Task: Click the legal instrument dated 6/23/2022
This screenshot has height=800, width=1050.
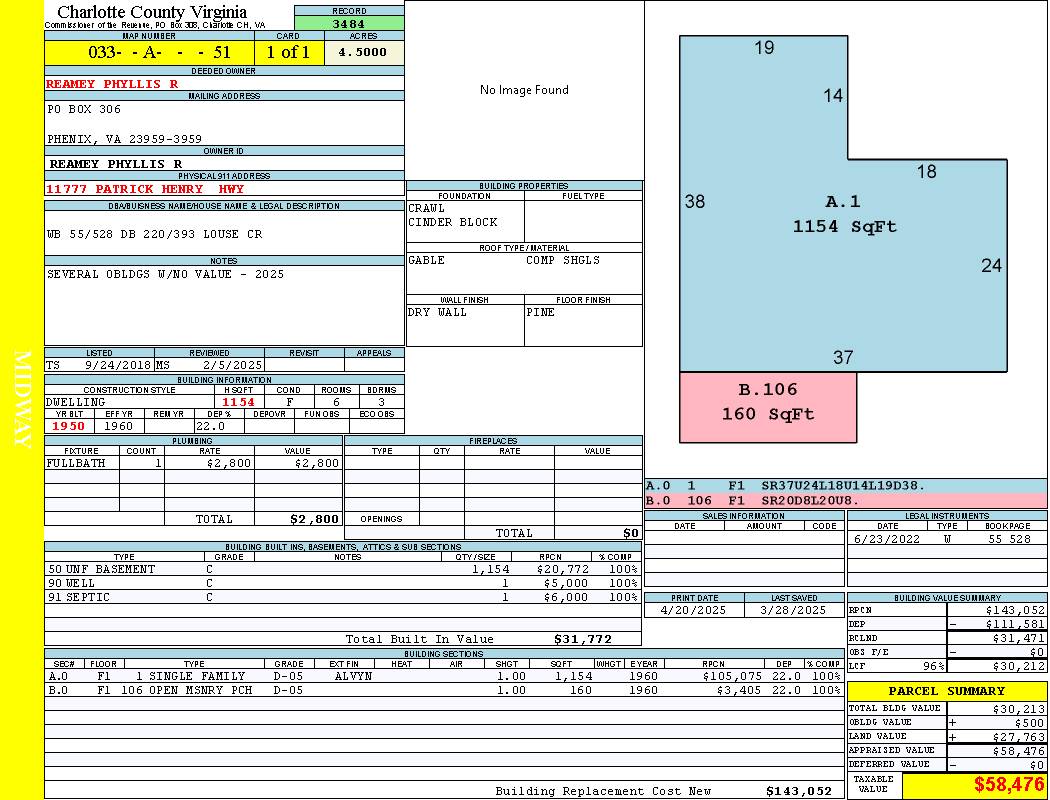Action: point(947,539)
